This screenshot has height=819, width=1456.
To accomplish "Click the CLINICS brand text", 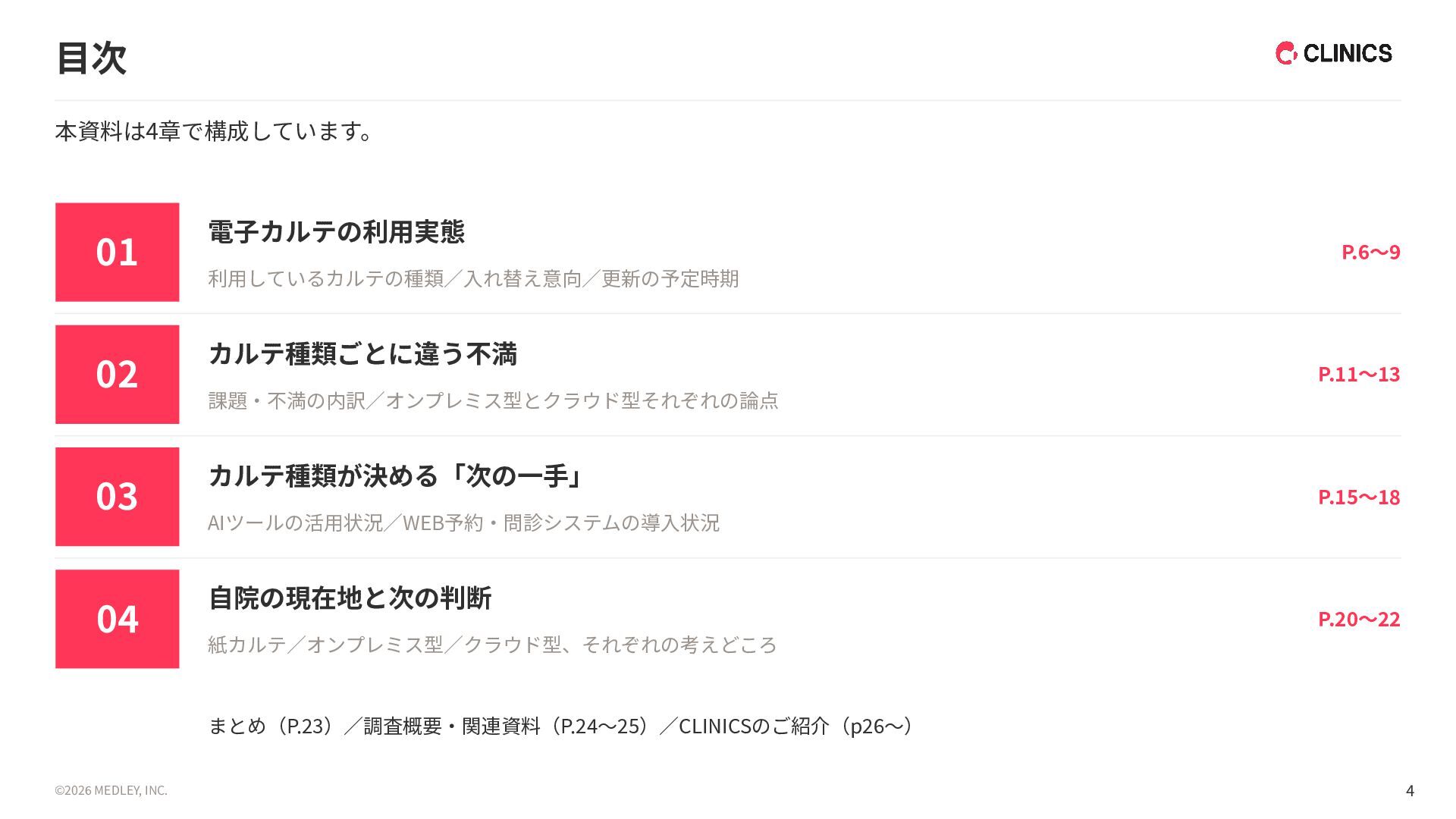I will point(1348,53).
